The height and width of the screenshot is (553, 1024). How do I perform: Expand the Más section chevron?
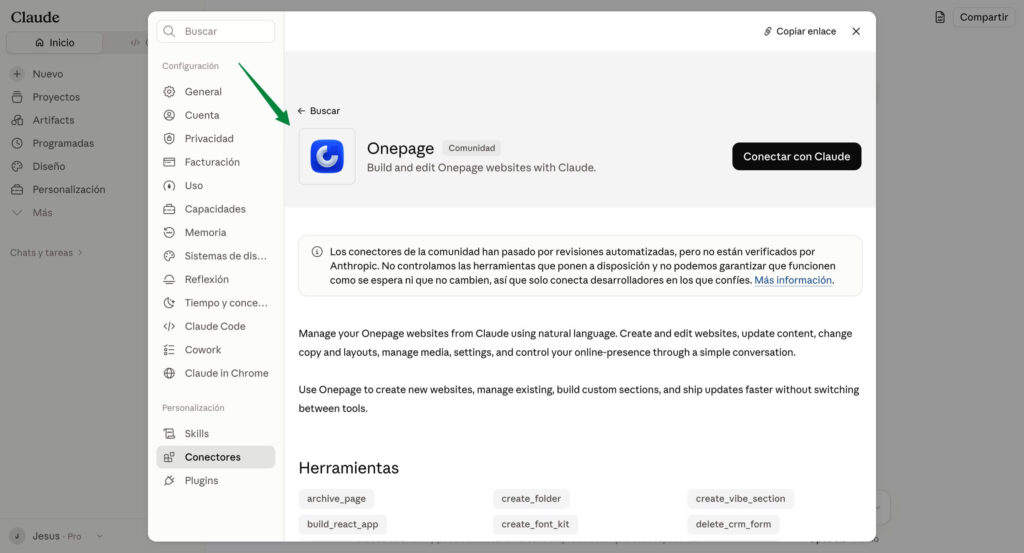pos(17,213)
